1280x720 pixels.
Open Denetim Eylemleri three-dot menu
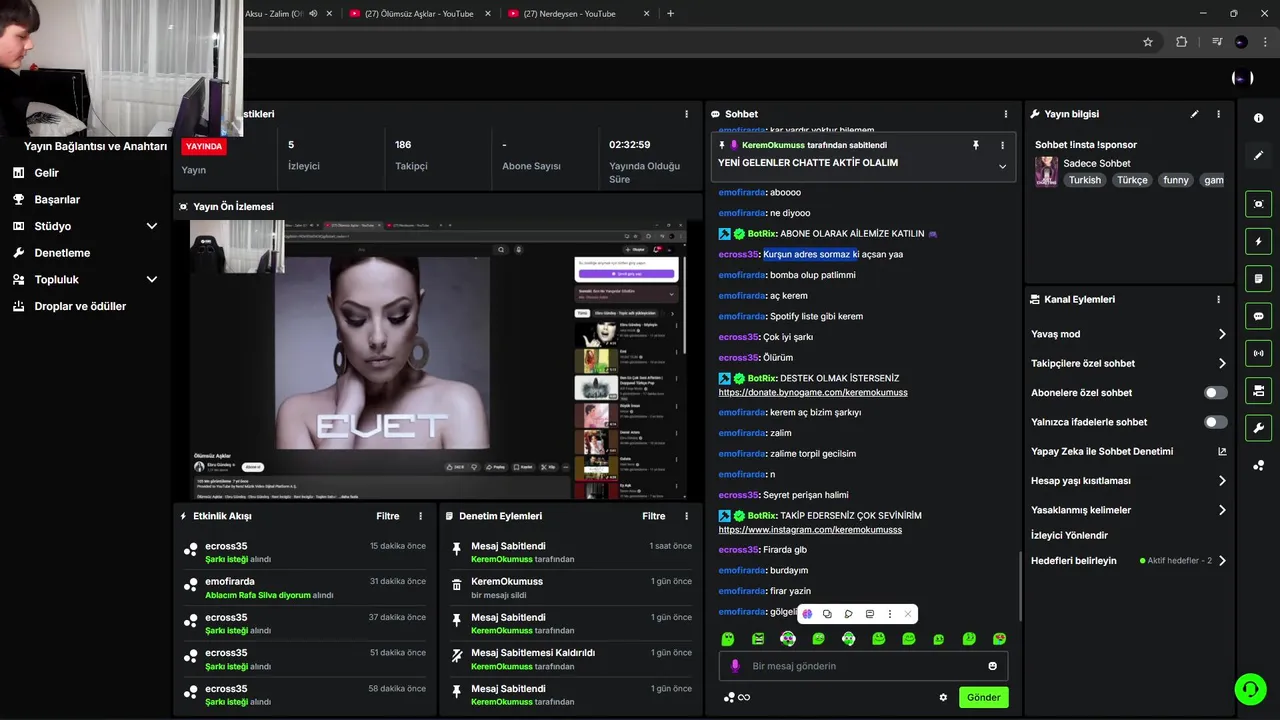[686, 516]
